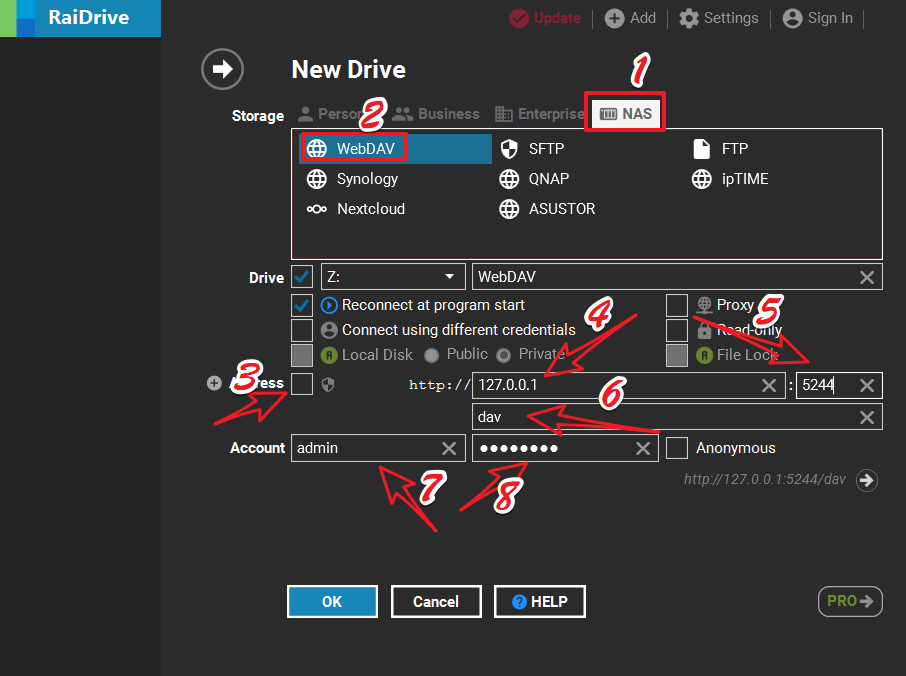
Task: Switch to the Business storage tab
Action: tap(436, 114)
